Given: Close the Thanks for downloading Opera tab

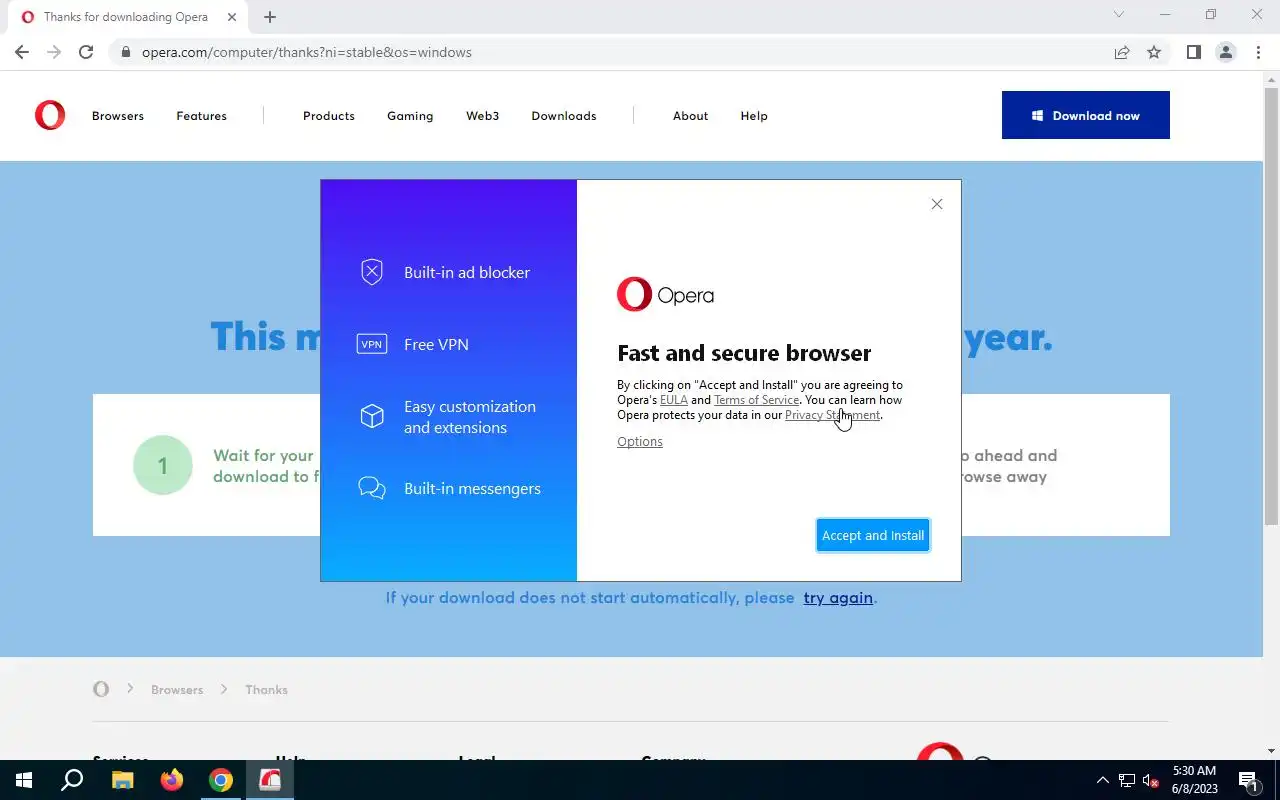Looking at the screenshot, I should (x=231, y=17).
